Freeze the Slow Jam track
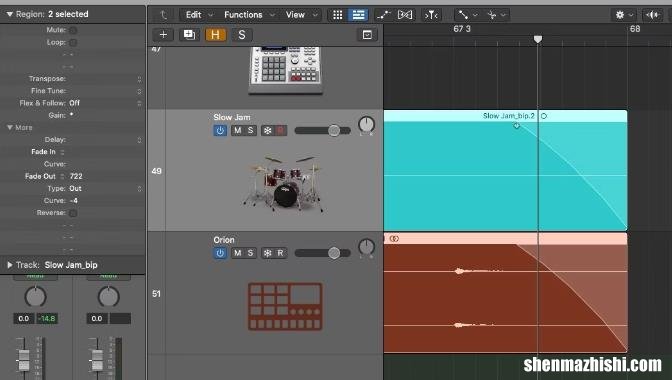The height and width of the screenshot is (380, 672). (267, 130)
